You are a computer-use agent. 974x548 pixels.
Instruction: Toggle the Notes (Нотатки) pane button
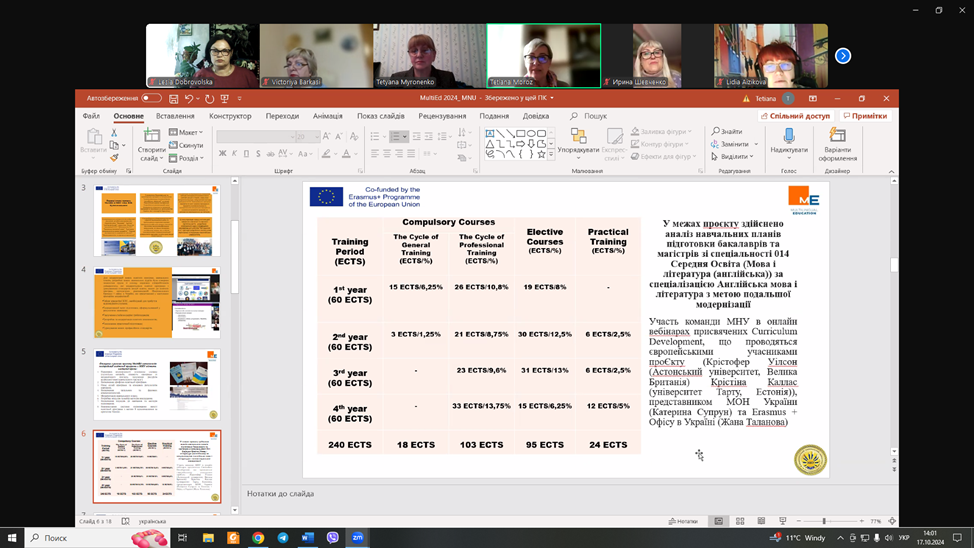click(683, 521)
